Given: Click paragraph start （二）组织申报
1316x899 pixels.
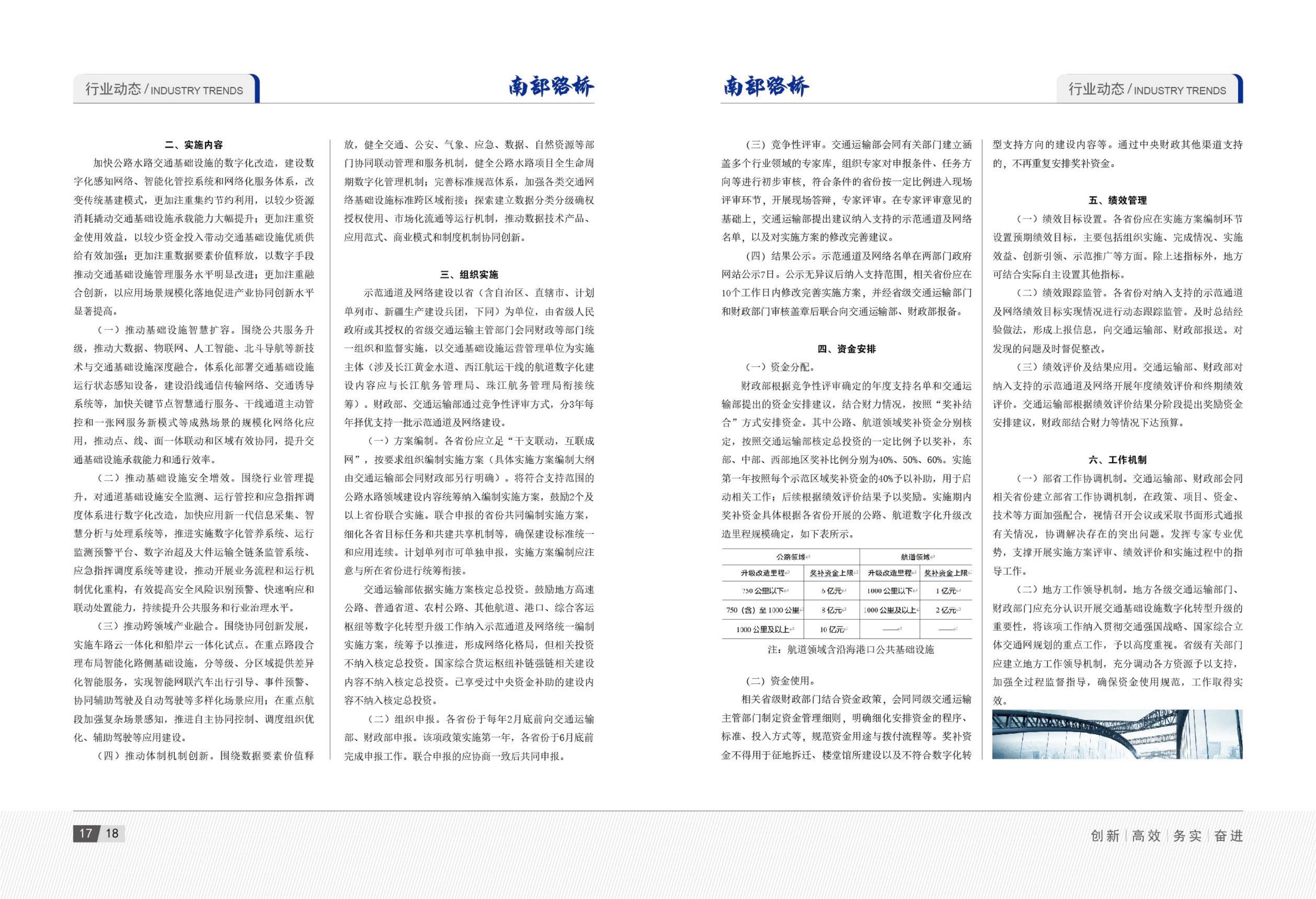Looking at the screenshot, I should (x=401, y=719).
